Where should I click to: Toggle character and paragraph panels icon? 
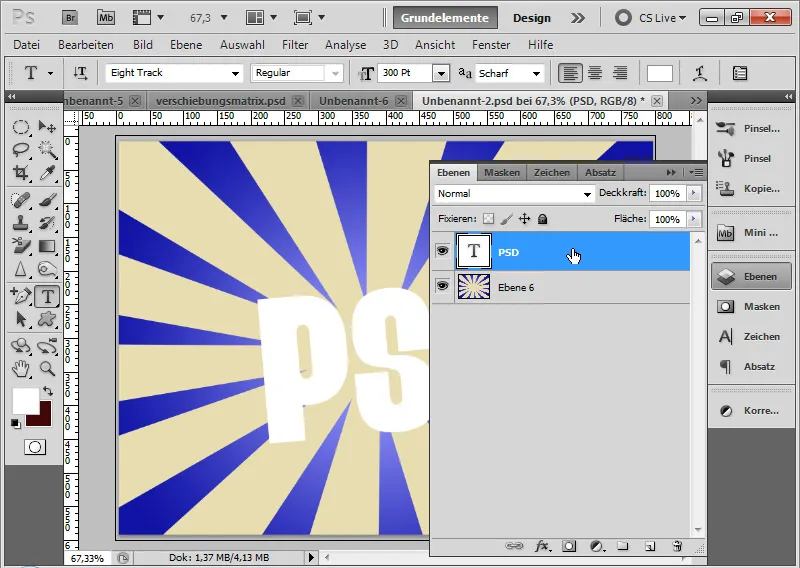tap(740, 73)
